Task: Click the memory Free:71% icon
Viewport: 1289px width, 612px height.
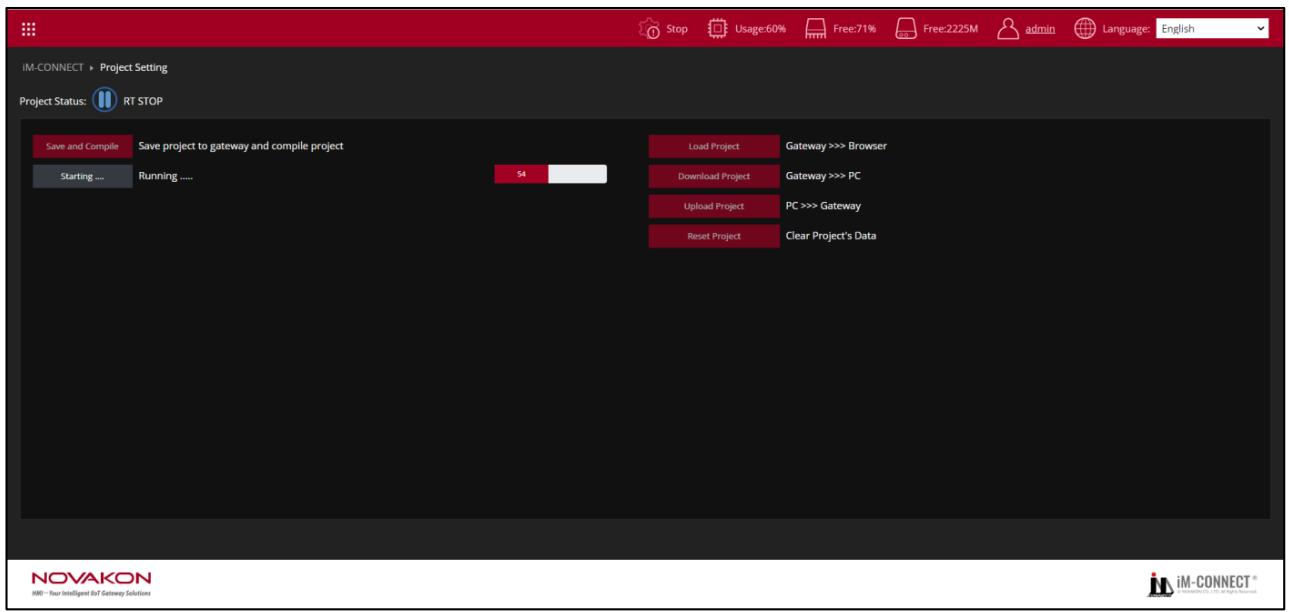Action: click(814, 29)
